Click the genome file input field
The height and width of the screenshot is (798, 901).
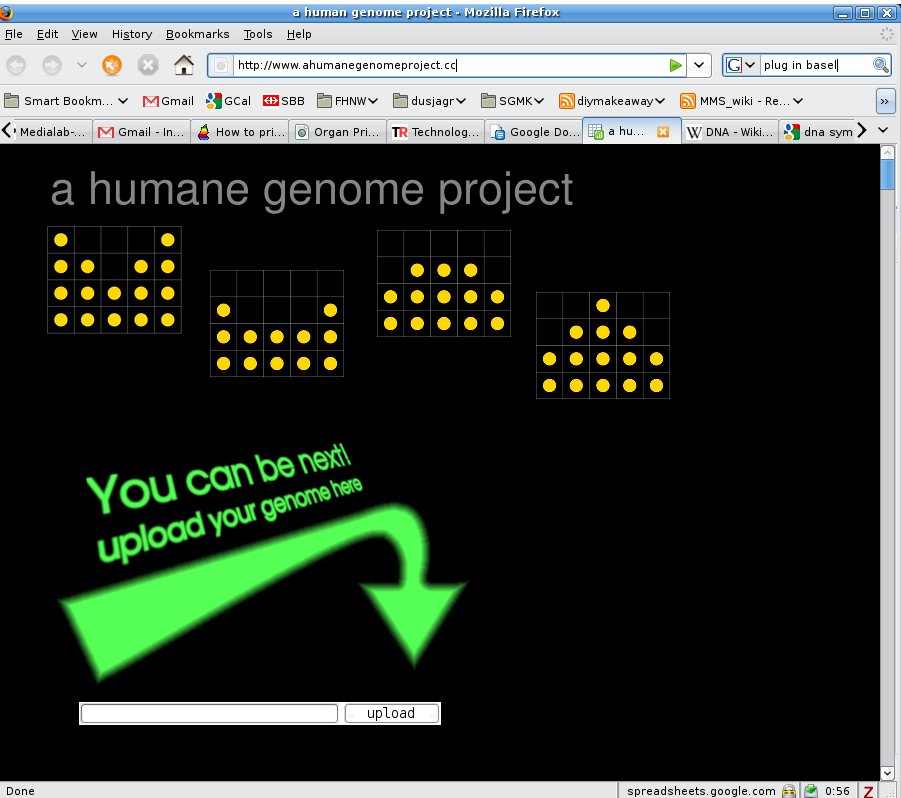click(209, 713)
